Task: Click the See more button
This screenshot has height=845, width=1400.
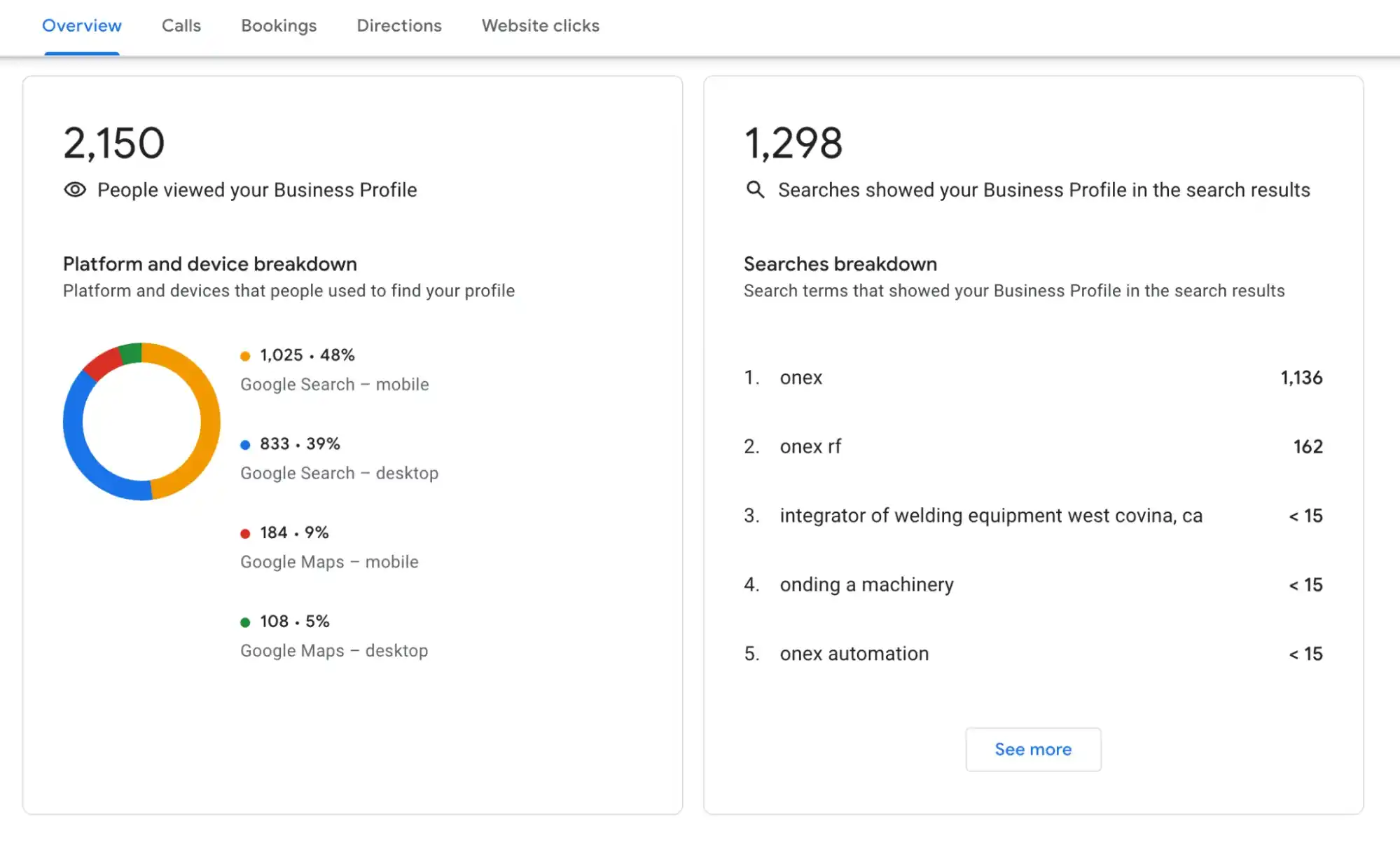Action: pyautogui.click(x=1033, y=749)
